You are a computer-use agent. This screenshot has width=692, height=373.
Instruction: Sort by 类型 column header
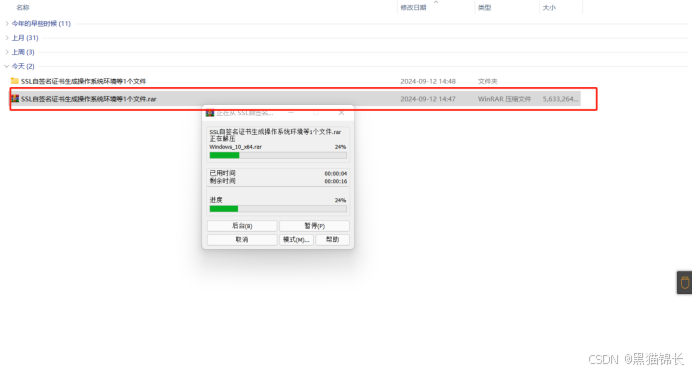tap(485, 8)
